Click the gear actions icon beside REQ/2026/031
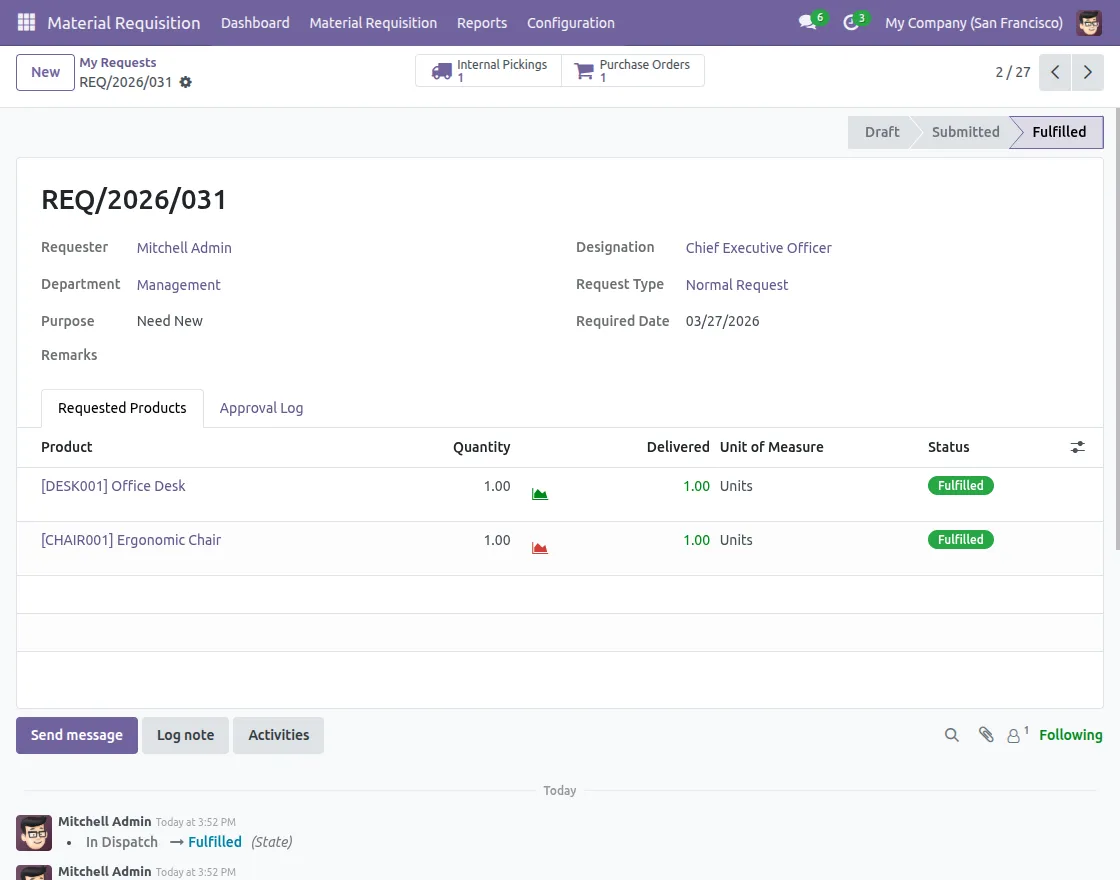Screen dimensions: 1120x880 click(x=186, y=82)
